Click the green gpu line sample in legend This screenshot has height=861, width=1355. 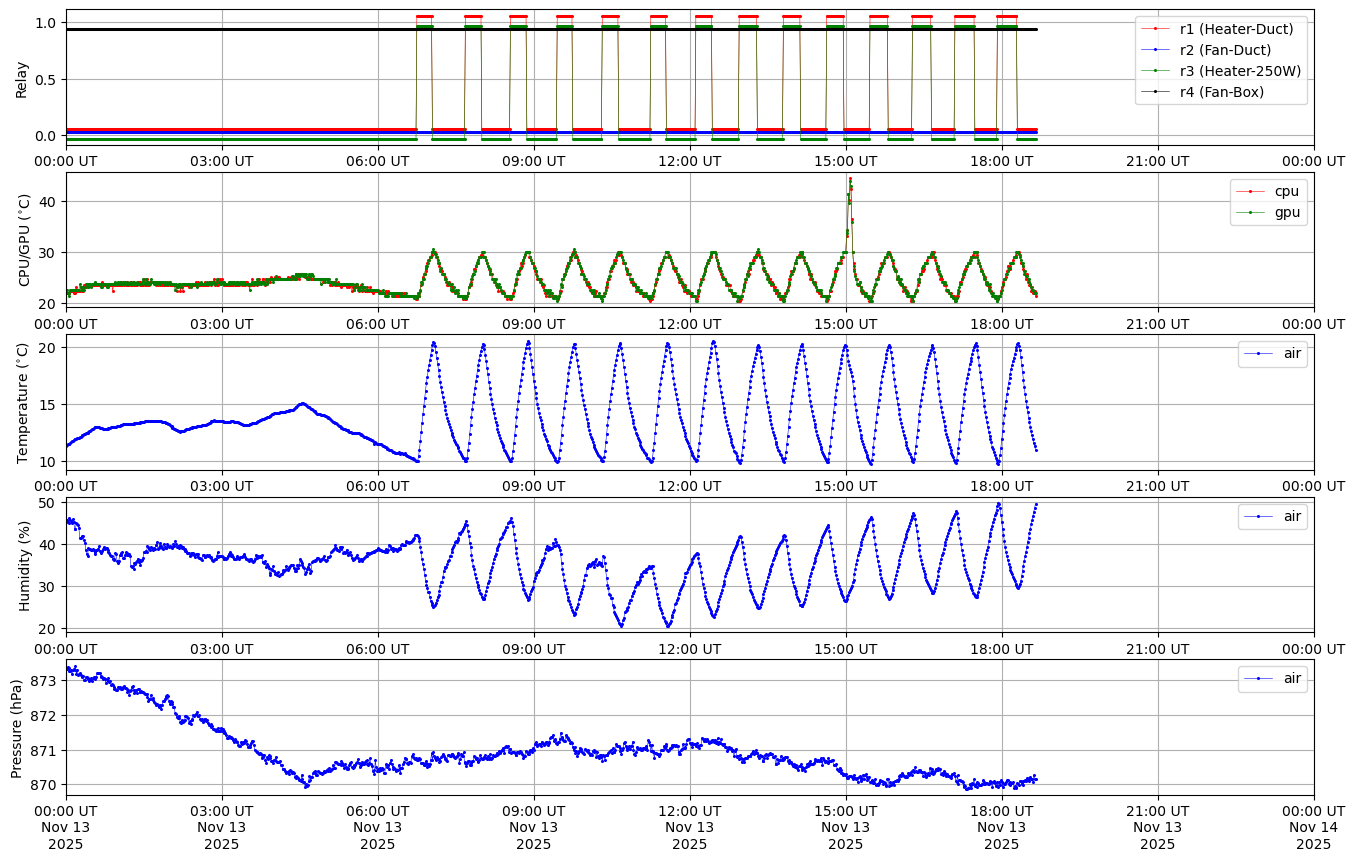[1252, 212]
